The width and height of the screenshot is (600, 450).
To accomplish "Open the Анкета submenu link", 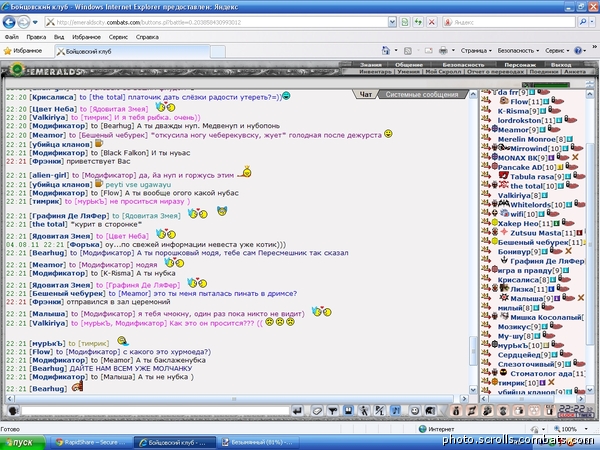I will pos(575,72).
